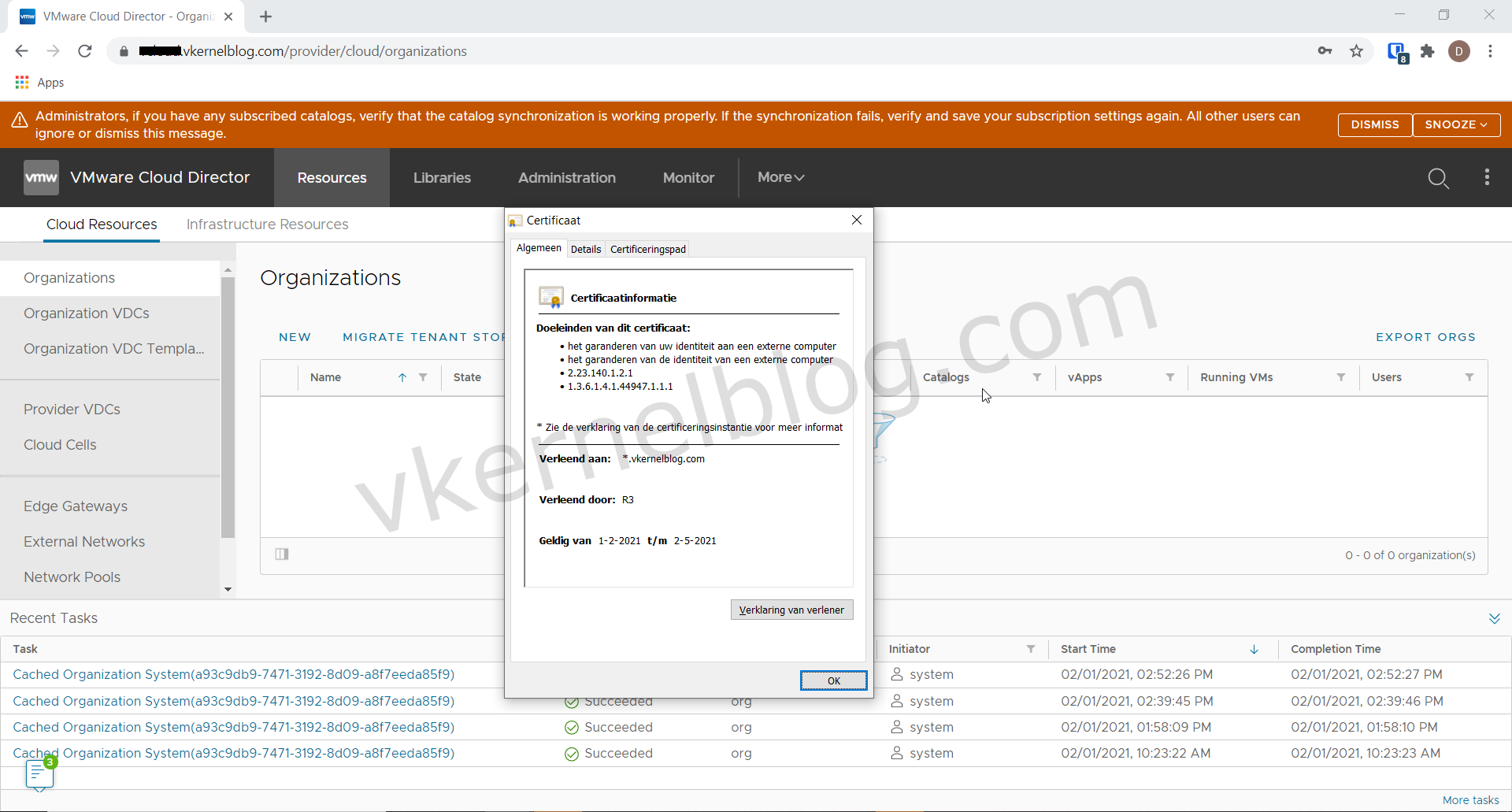Switch to the Infrastructure Resources tab
Screen dimensions: 1512x812
(267, 224)
